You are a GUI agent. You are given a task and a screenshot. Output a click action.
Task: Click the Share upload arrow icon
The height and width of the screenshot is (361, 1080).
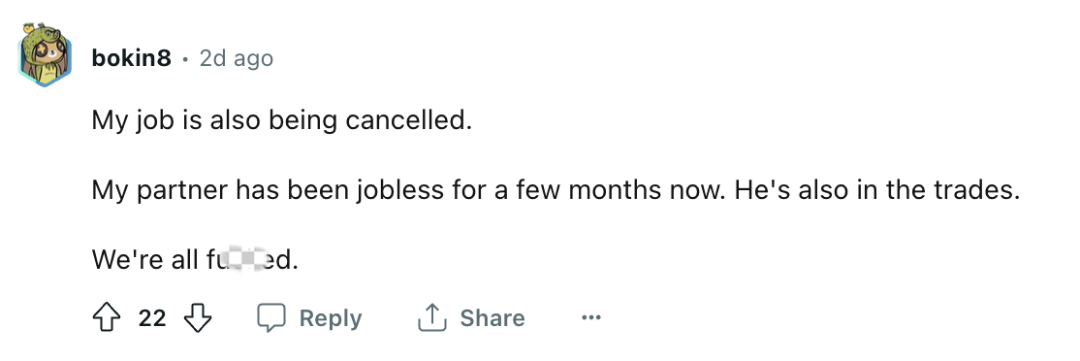coord(432,318)
